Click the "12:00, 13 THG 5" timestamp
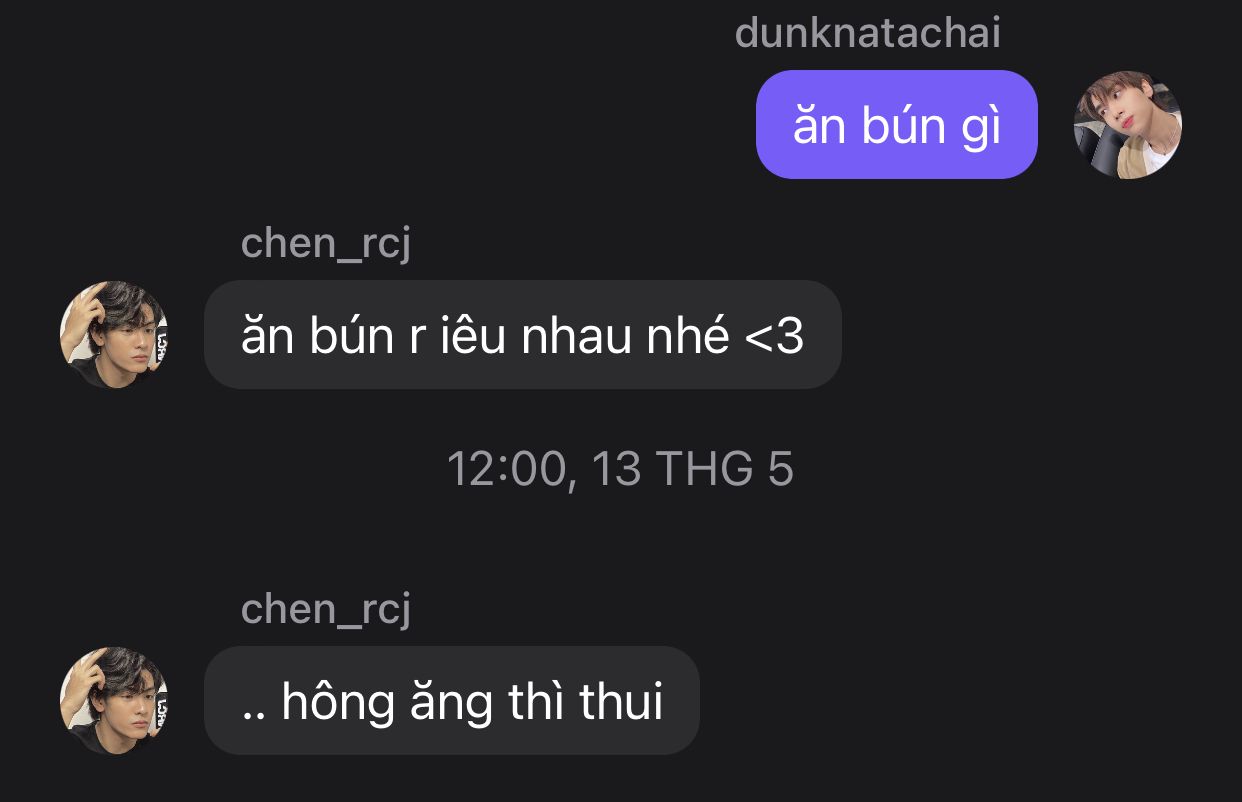The width and height of the screenshot is (1242, 802). pos(620,470)
